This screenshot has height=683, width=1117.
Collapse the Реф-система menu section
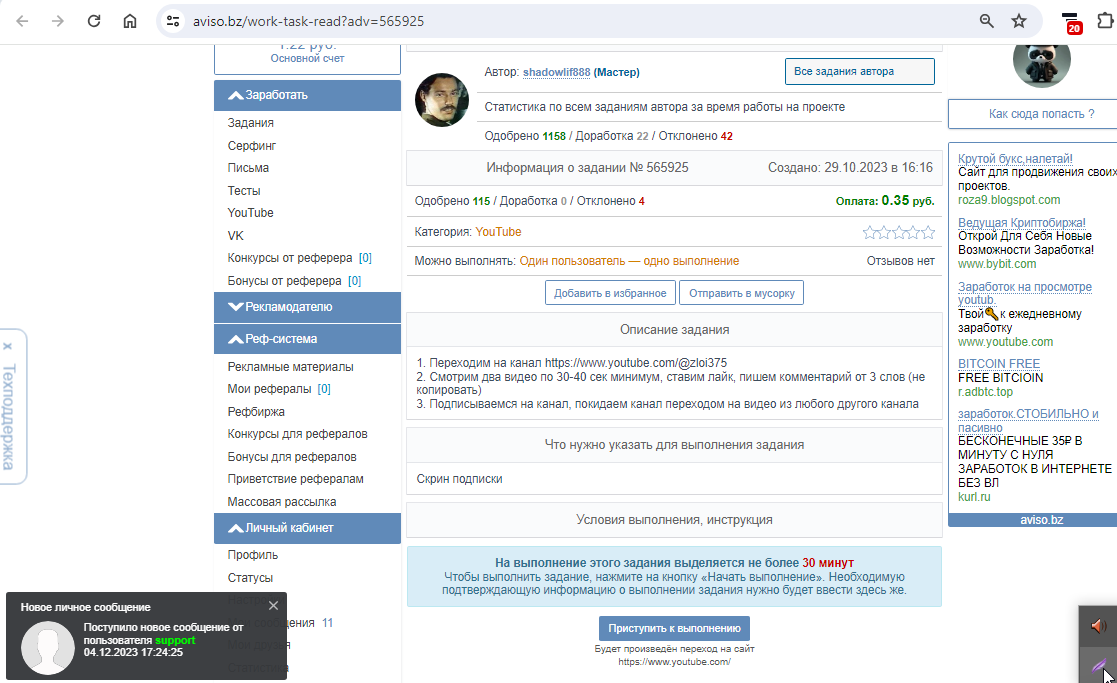(307, 339)
